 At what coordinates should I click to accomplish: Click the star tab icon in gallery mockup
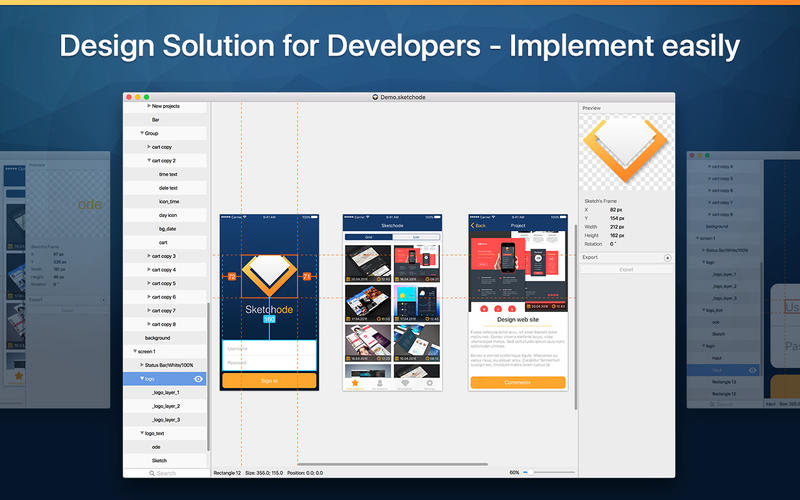point(353,382)
